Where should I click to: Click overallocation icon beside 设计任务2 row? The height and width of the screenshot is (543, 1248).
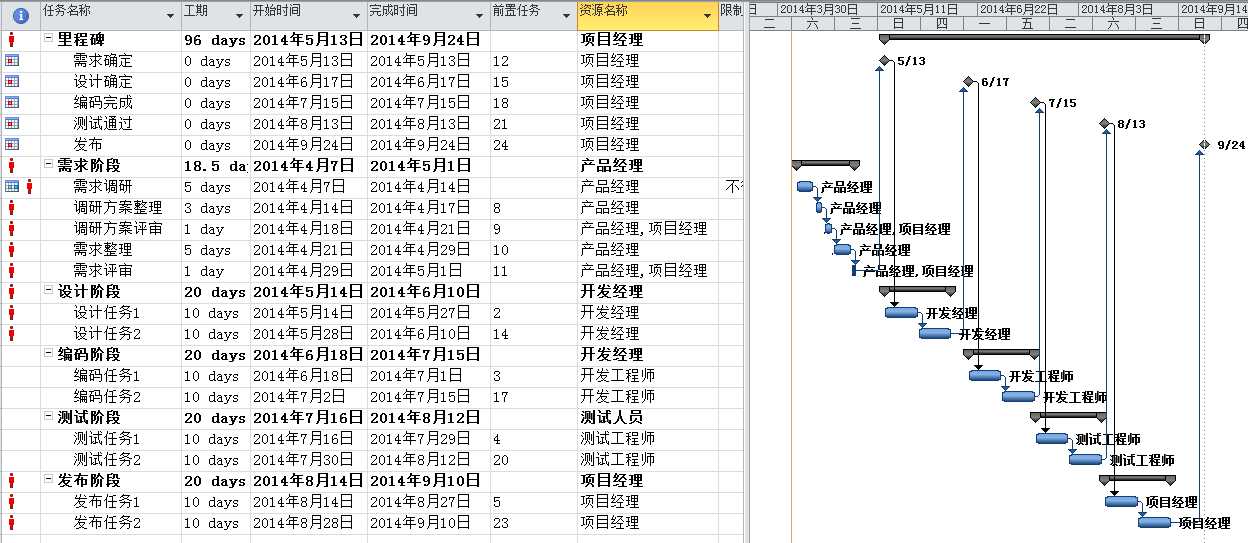pyautogui.click(x=12, y=334)
